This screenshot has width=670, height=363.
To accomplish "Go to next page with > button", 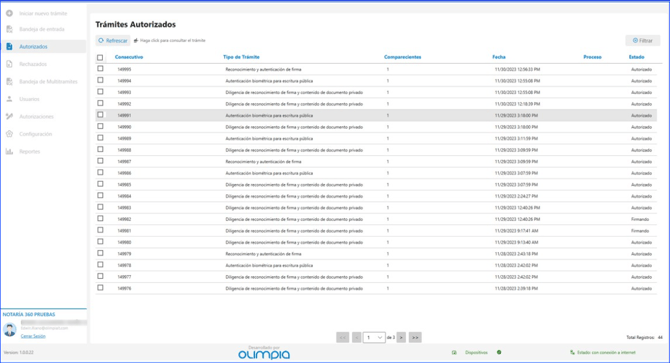I will pyautogui.click(x=401, y=337).
